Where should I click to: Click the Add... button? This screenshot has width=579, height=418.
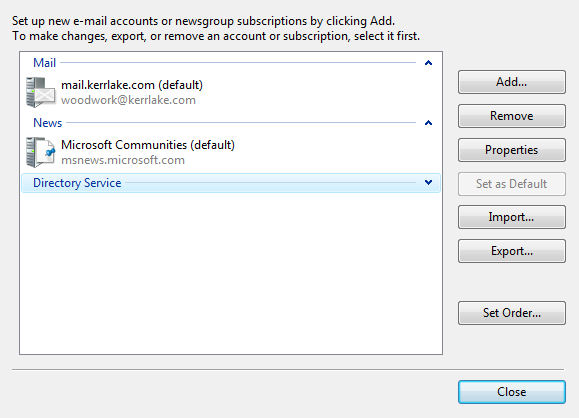[x=512, y=82]
